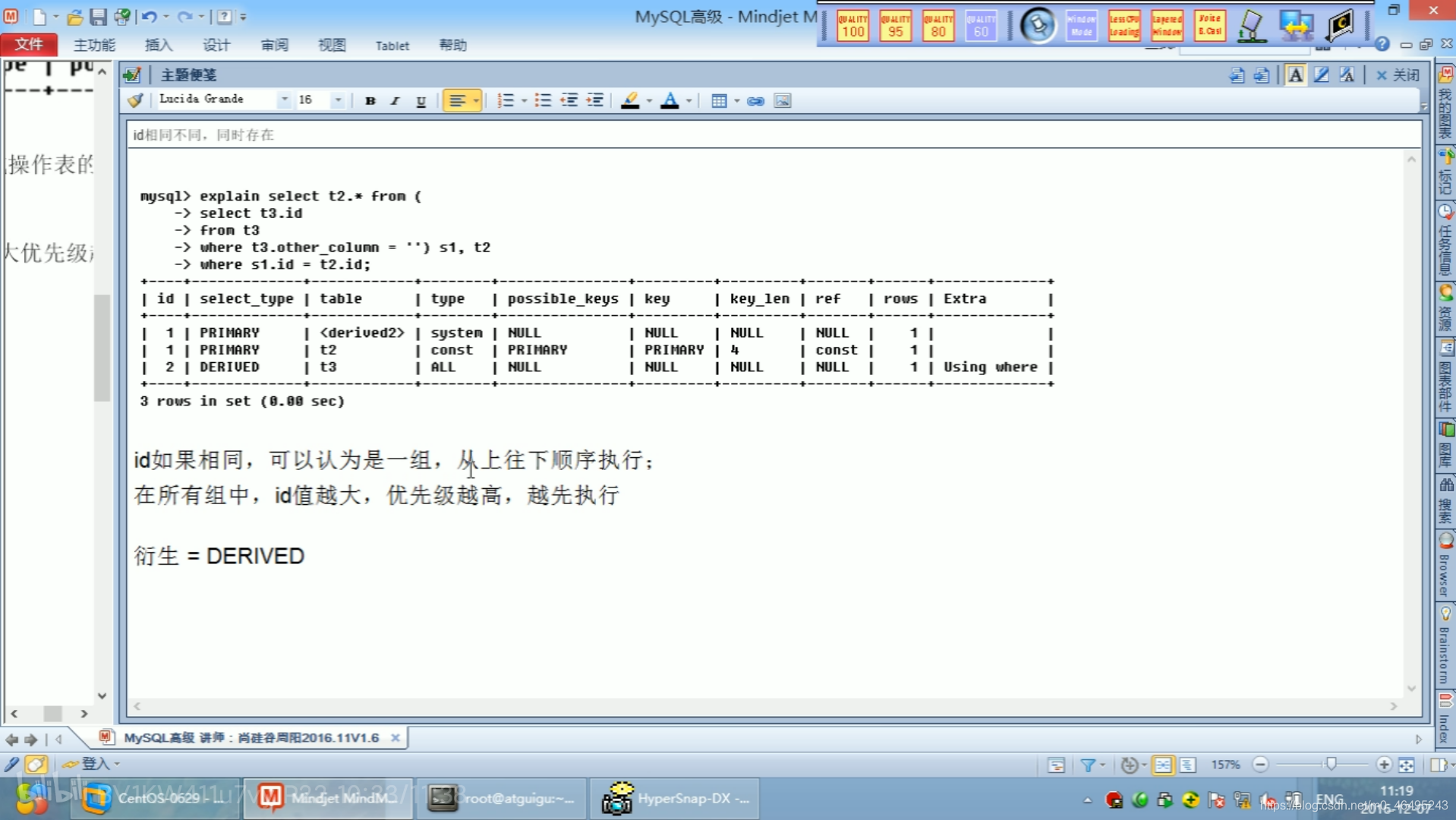Open the 帮助 ribbon tab
Viewport: 1456px width, 820px height.
click(452, 45)
